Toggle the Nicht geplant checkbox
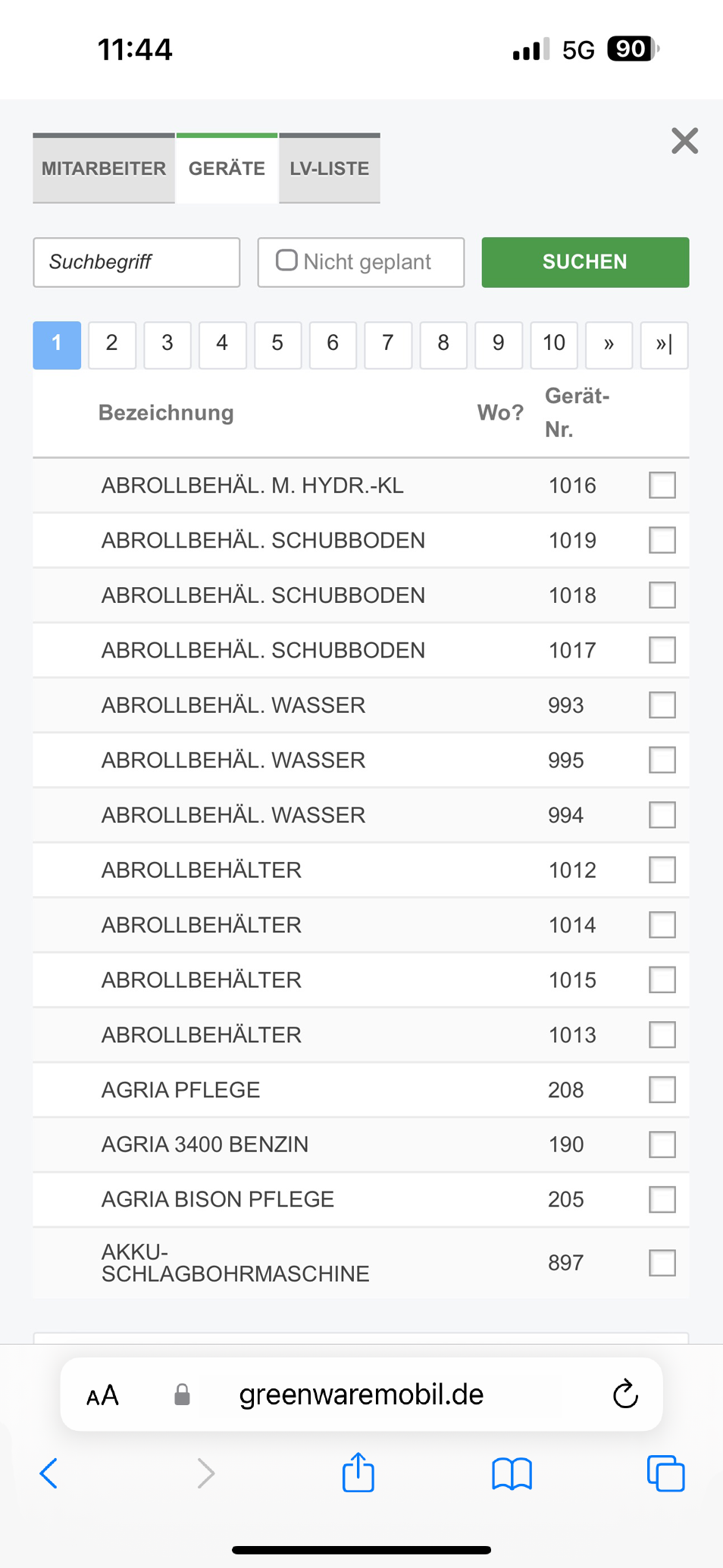 tap(286, 261)
